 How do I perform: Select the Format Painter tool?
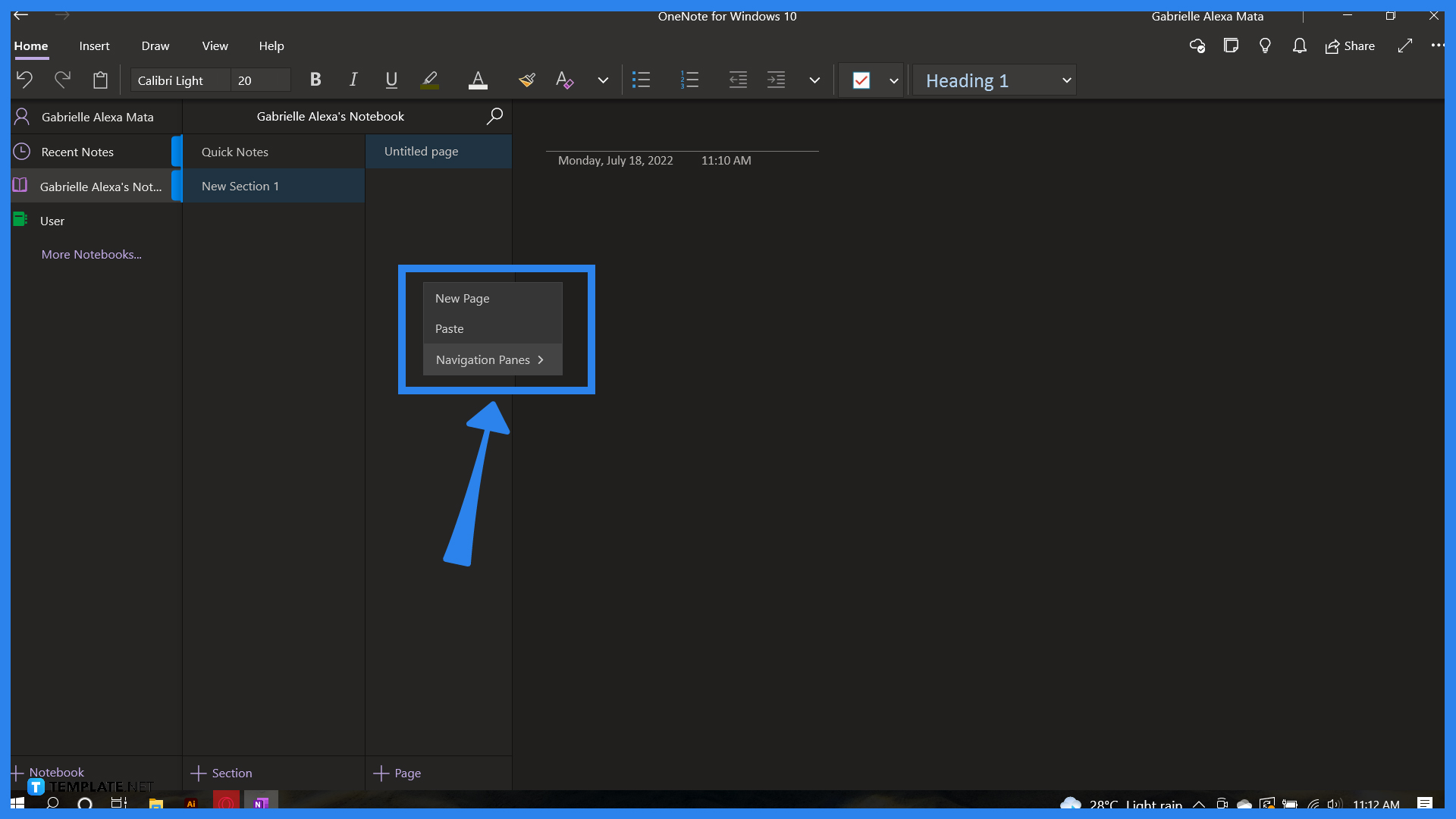[x=526, y=80]
